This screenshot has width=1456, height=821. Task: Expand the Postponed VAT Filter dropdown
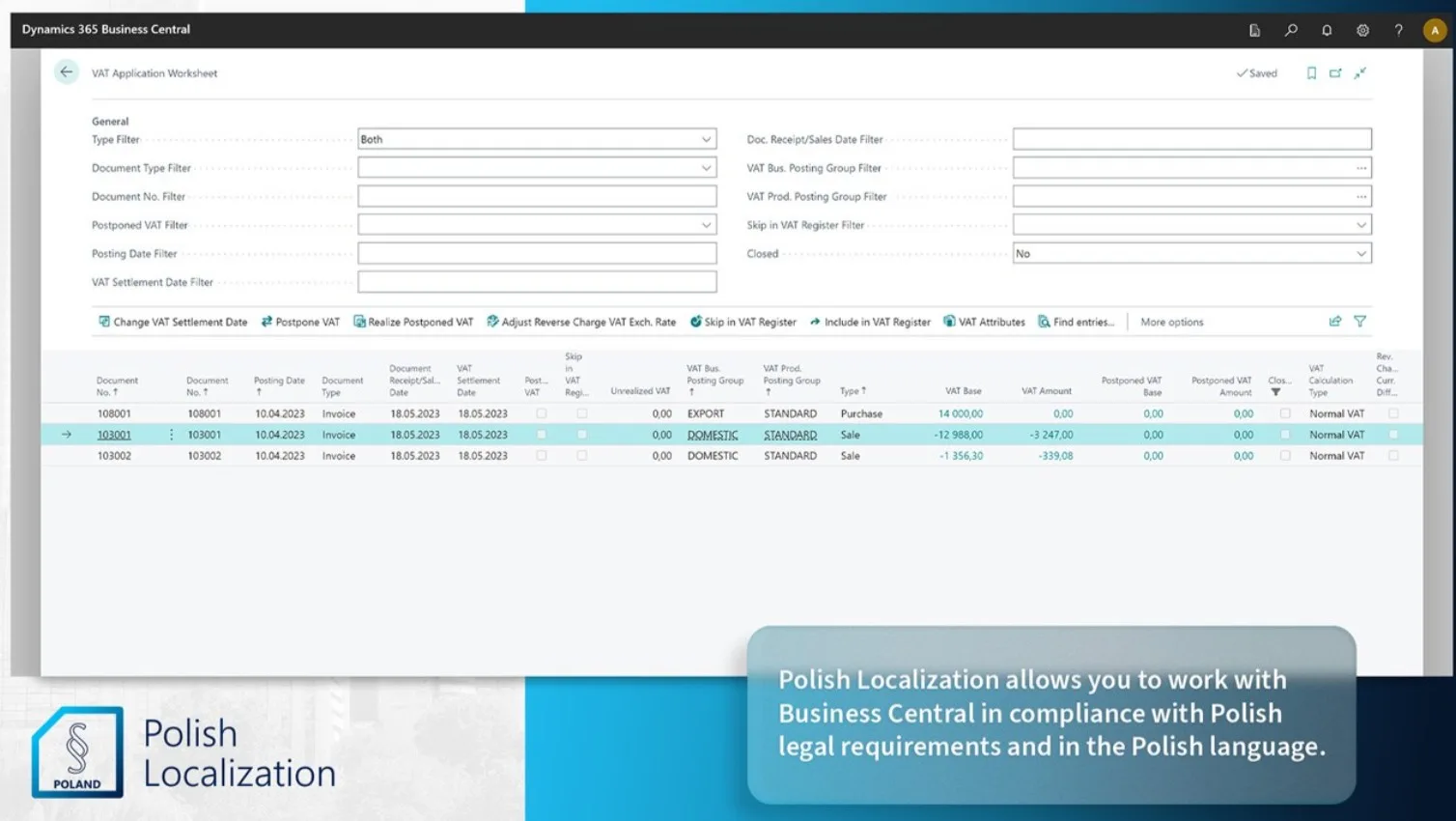[706, 225]
